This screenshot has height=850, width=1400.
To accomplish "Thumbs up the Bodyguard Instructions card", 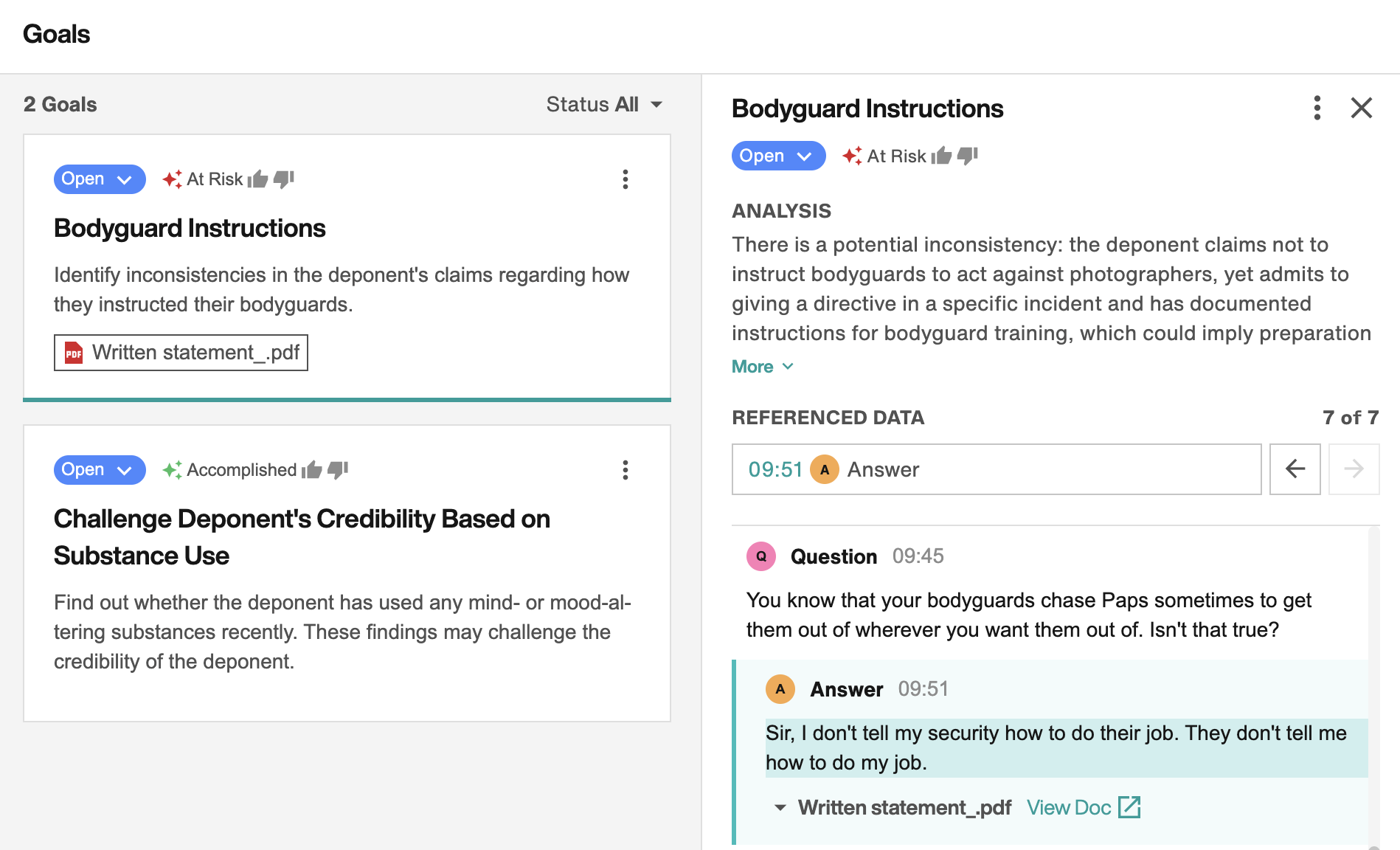I will (x=257, y=179).
